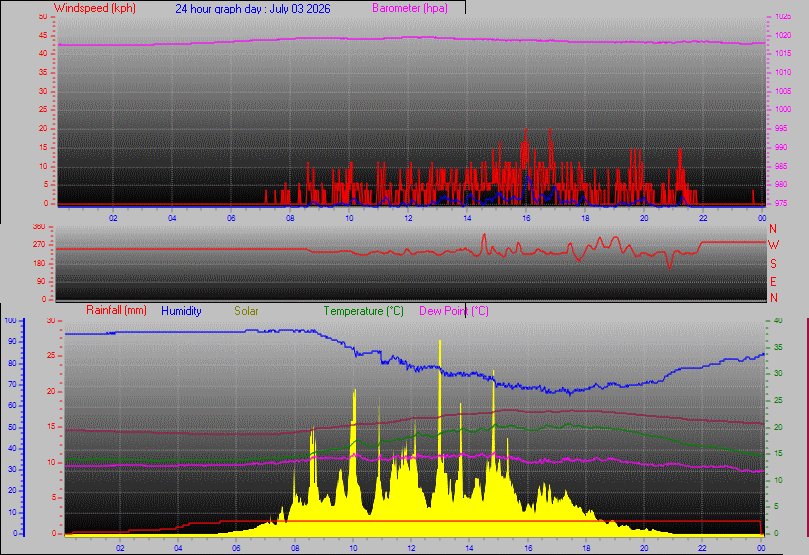Click the '24 hour graph day : July 03 2026' title
This screenshot has width=809, height=555.
pyautogui.click(x=253, y=9)
